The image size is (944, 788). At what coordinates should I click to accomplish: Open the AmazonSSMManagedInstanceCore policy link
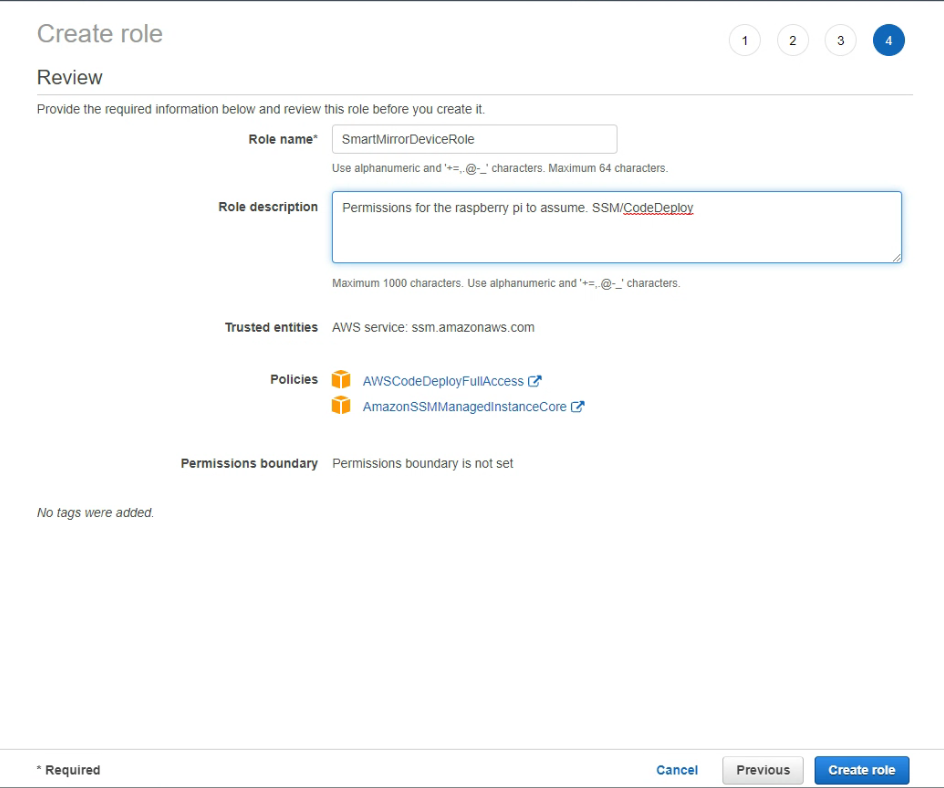pos(464,406)
